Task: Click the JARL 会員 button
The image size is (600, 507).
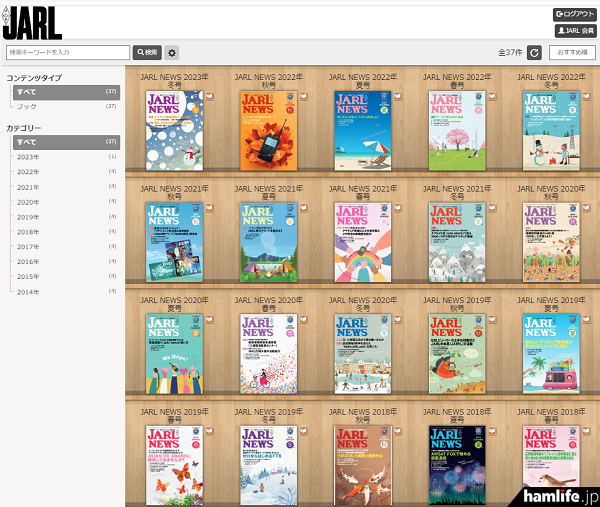Action: point(574,31)
